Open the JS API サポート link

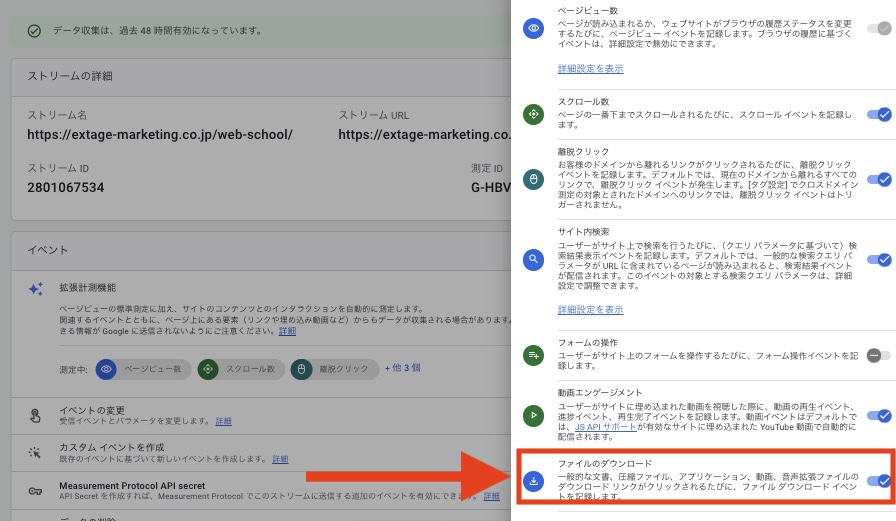pos(606,427)
